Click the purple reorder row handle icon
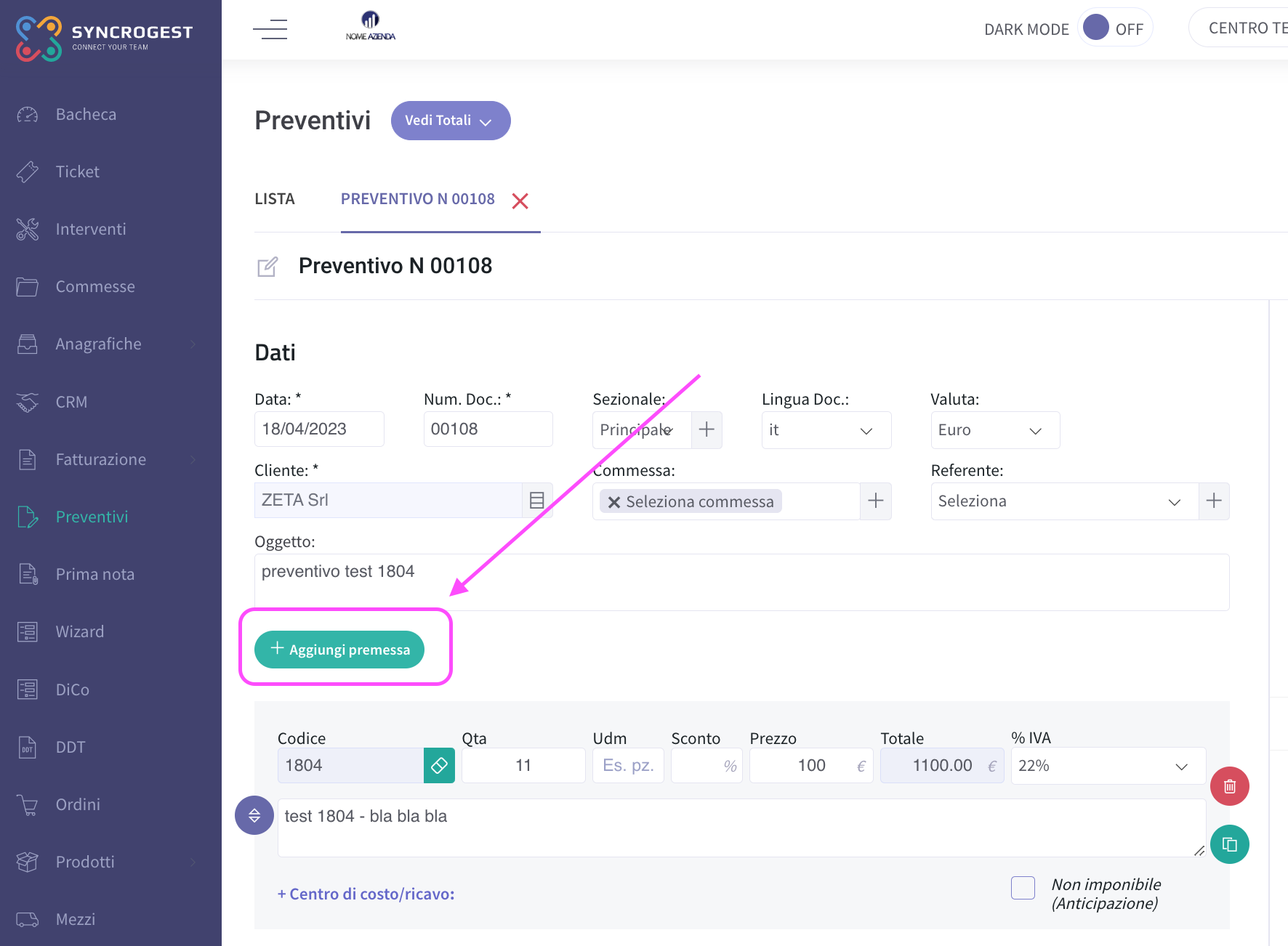This screenshot has width=1288, height=946. point(254,815)
